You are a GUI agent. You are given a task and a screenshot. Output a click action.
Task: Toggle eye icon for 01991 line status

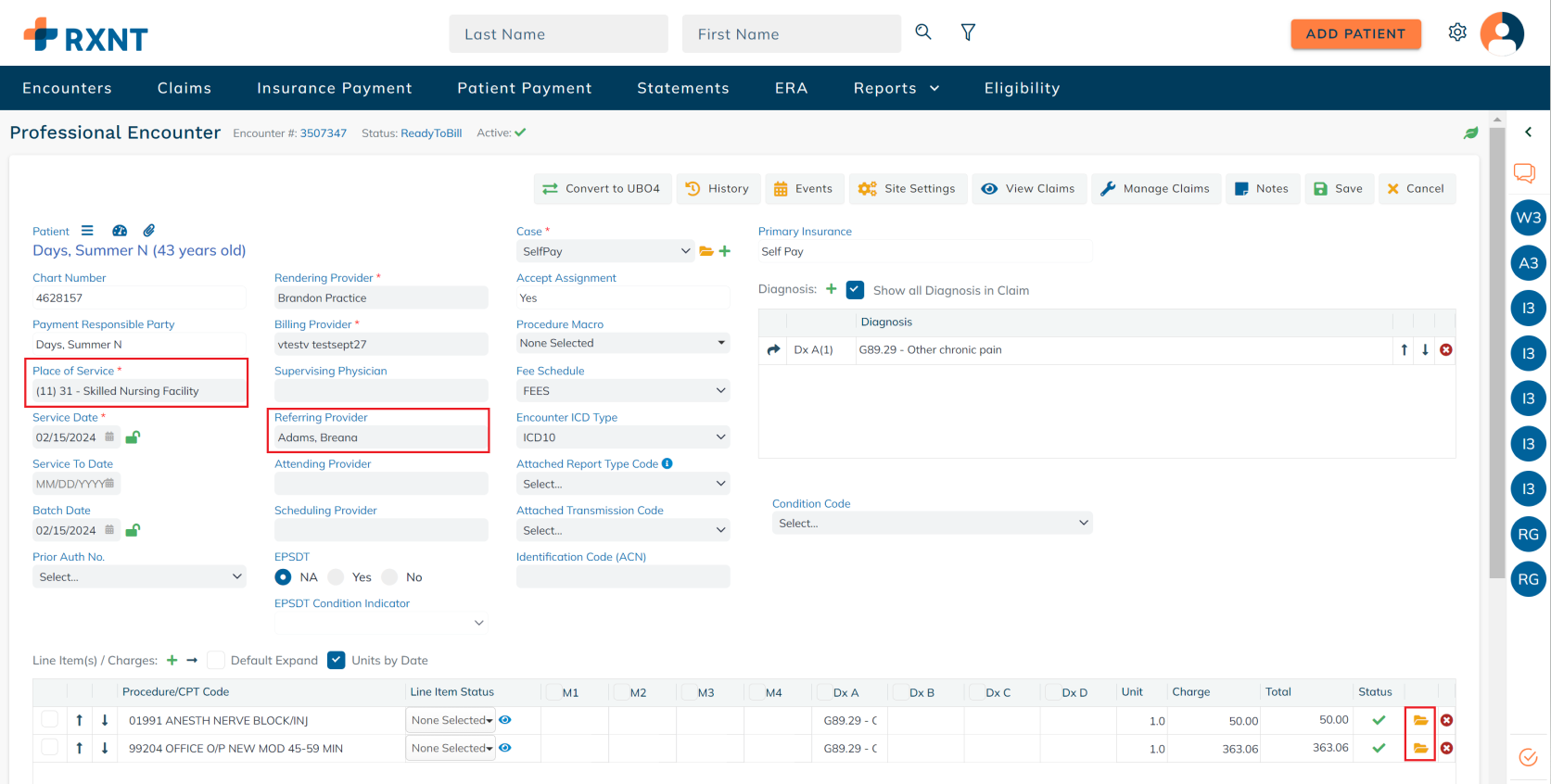pyautogui.click(x=505, y=720)
